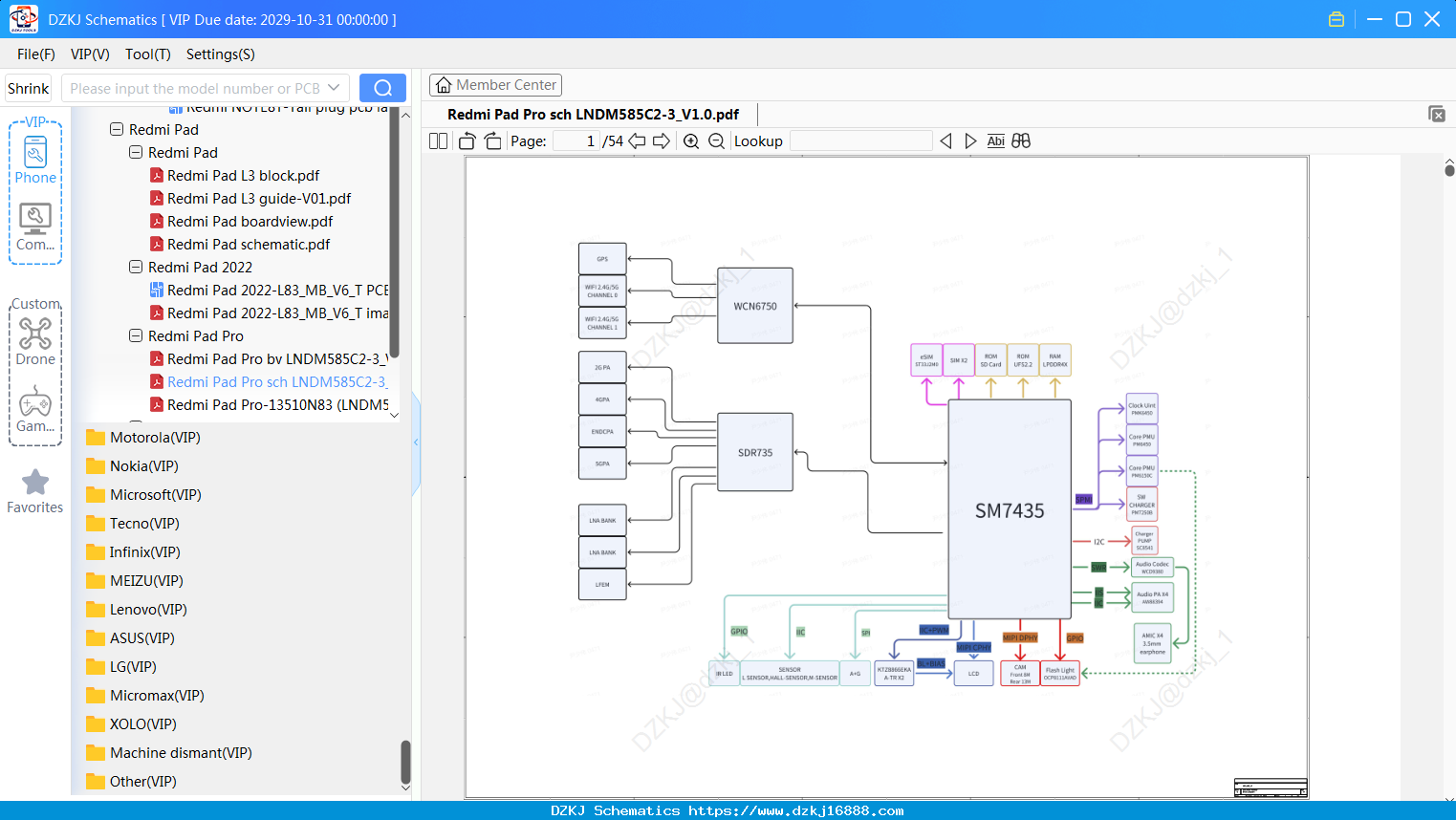The width and height of the screenshot is (1456, 820).
Task: Open the Micromax(VIP) folder
Action: click(145, 696)
